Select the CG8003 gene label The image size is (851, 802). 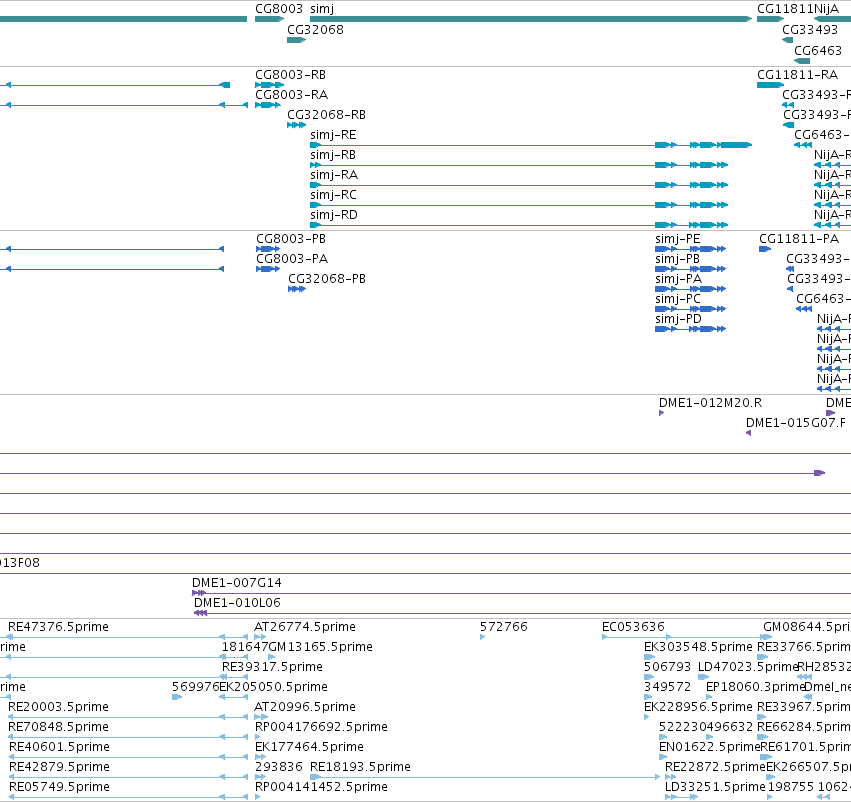[x=279, y=9]
